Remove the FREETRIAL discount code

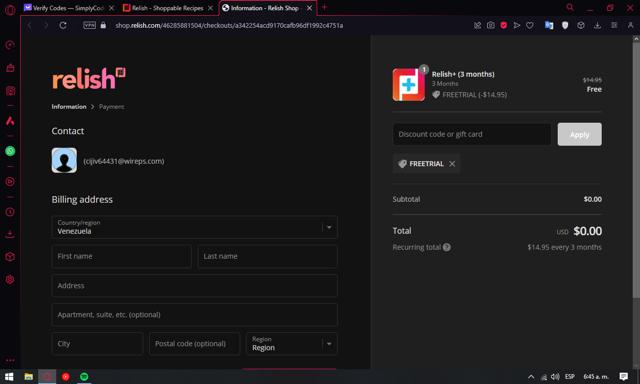pyautogui.click(x=452, y=164)
